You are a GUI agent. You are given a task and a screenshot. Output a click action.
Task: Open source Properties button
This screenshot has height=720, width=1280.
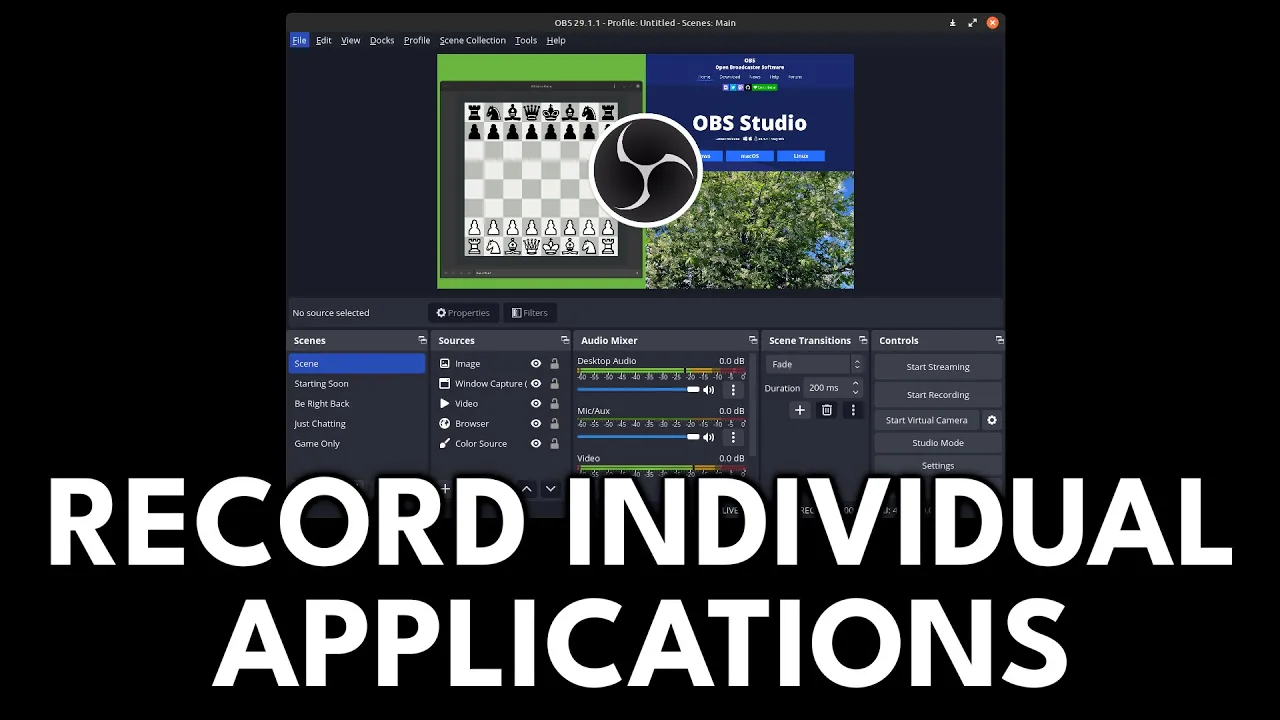(x=463, y=313)
